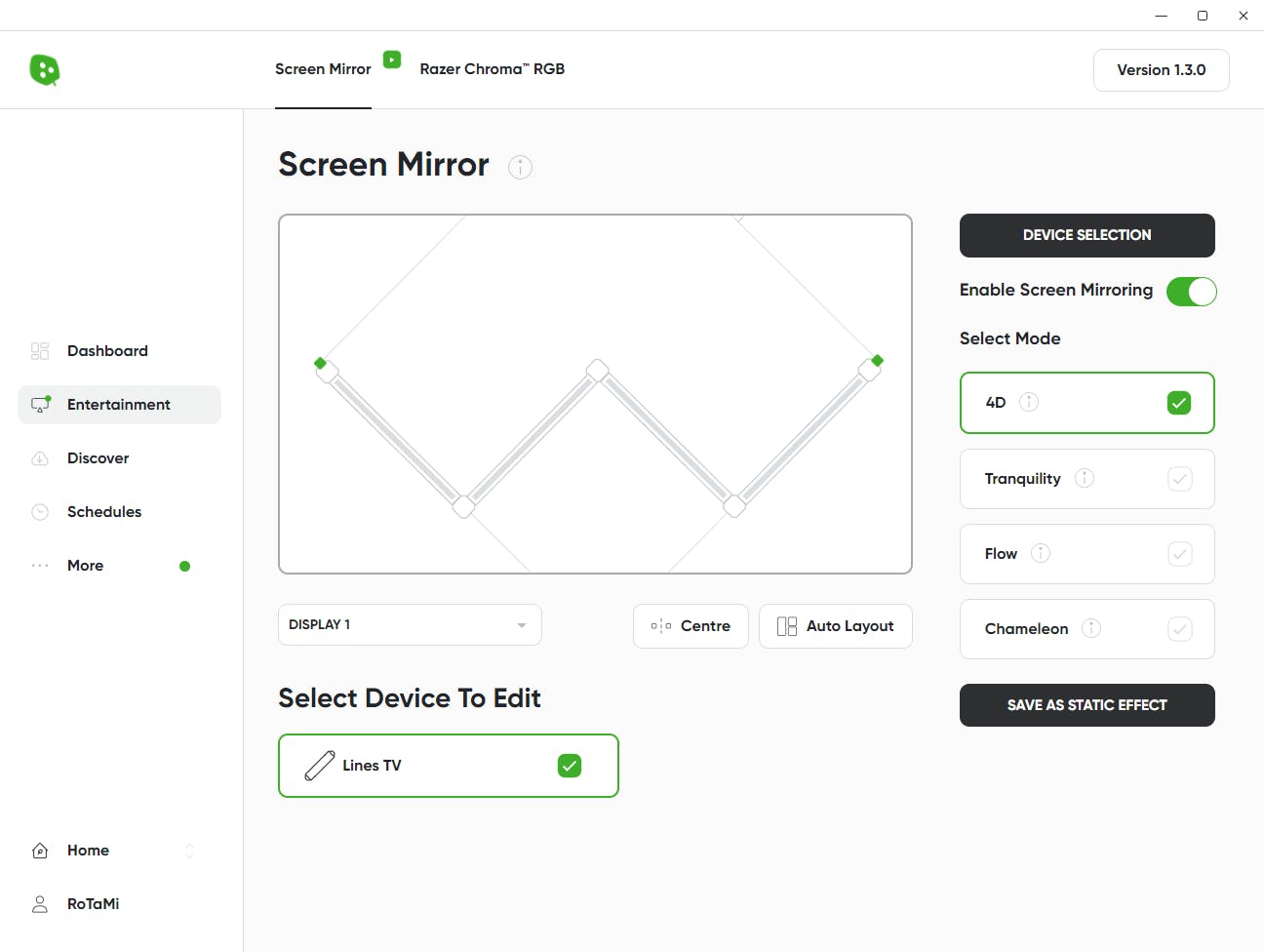The image size is (1264, 952).
Task: Switch to the Razer Chroma RGB tab
Action: (493, 68)
